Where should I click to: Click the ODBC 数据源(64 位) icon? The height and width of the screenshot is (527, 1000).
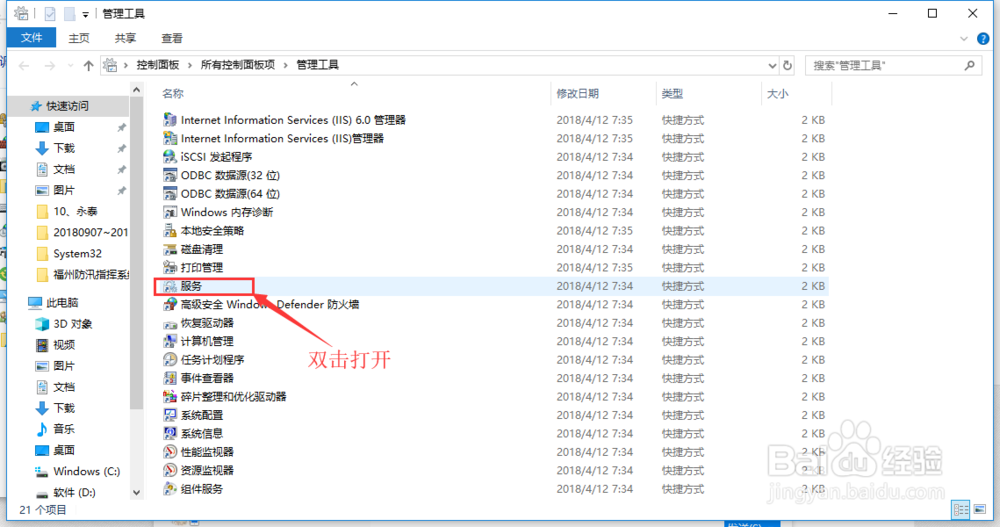pos(170,194)
